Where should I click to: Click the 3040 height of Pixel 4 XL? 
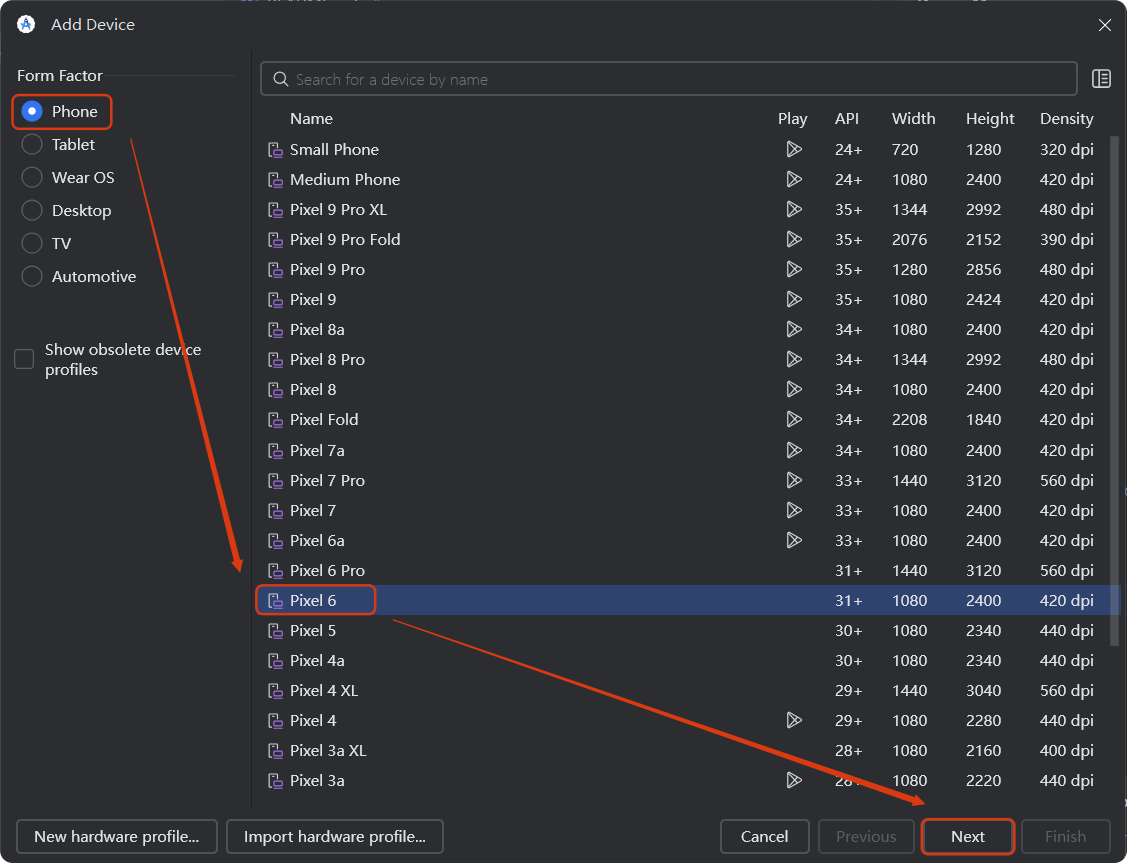(x=983, y=691)
